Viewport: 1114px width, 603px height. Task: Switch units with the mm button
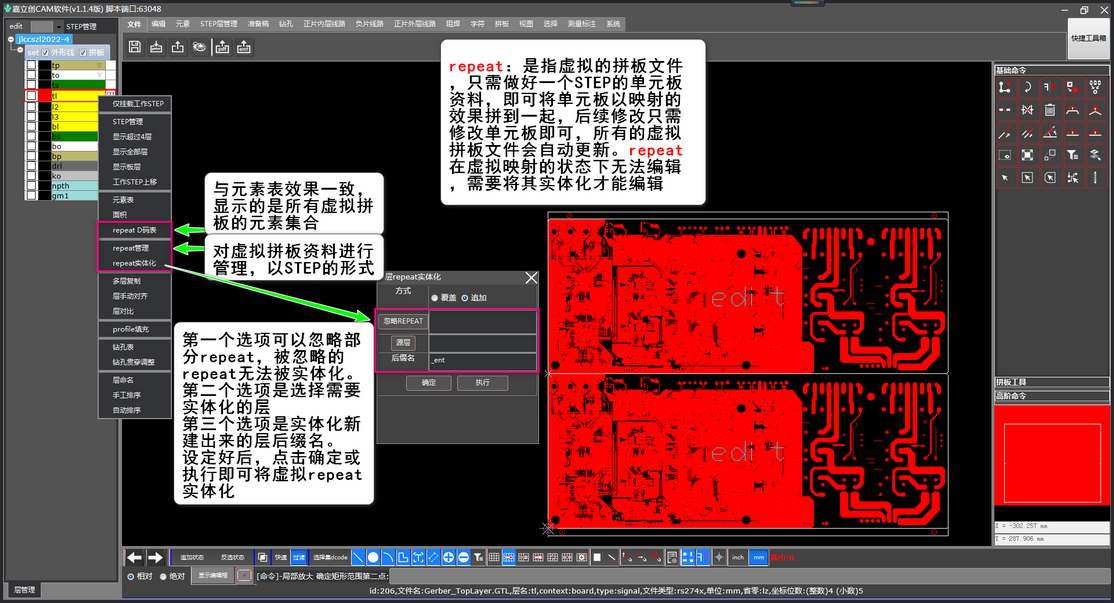[759, 558]
